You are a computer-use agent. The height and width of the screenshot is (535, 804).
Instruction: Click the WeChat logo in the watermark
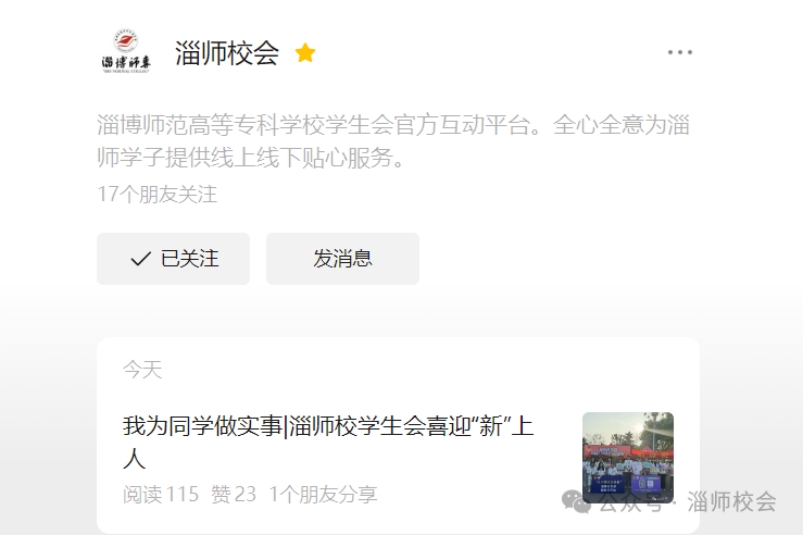[576, 501]
